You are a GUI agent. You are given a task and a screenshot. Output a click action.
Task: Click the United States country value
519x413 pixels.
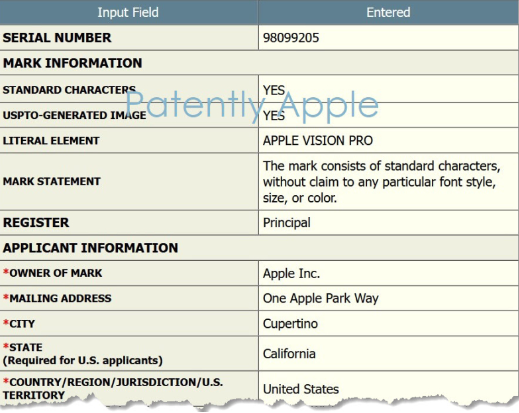pyautogui.click(x=301, y=389)
